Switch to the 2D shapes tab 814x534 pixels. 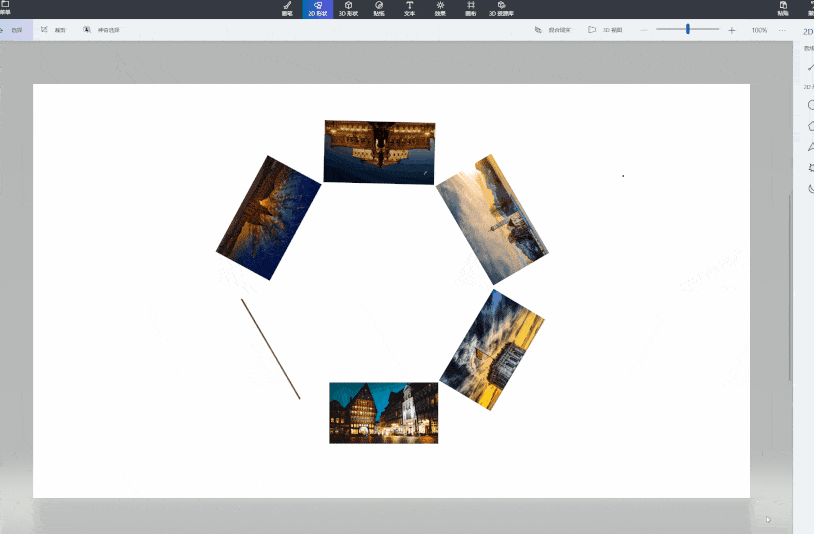(x=318, y=9)
